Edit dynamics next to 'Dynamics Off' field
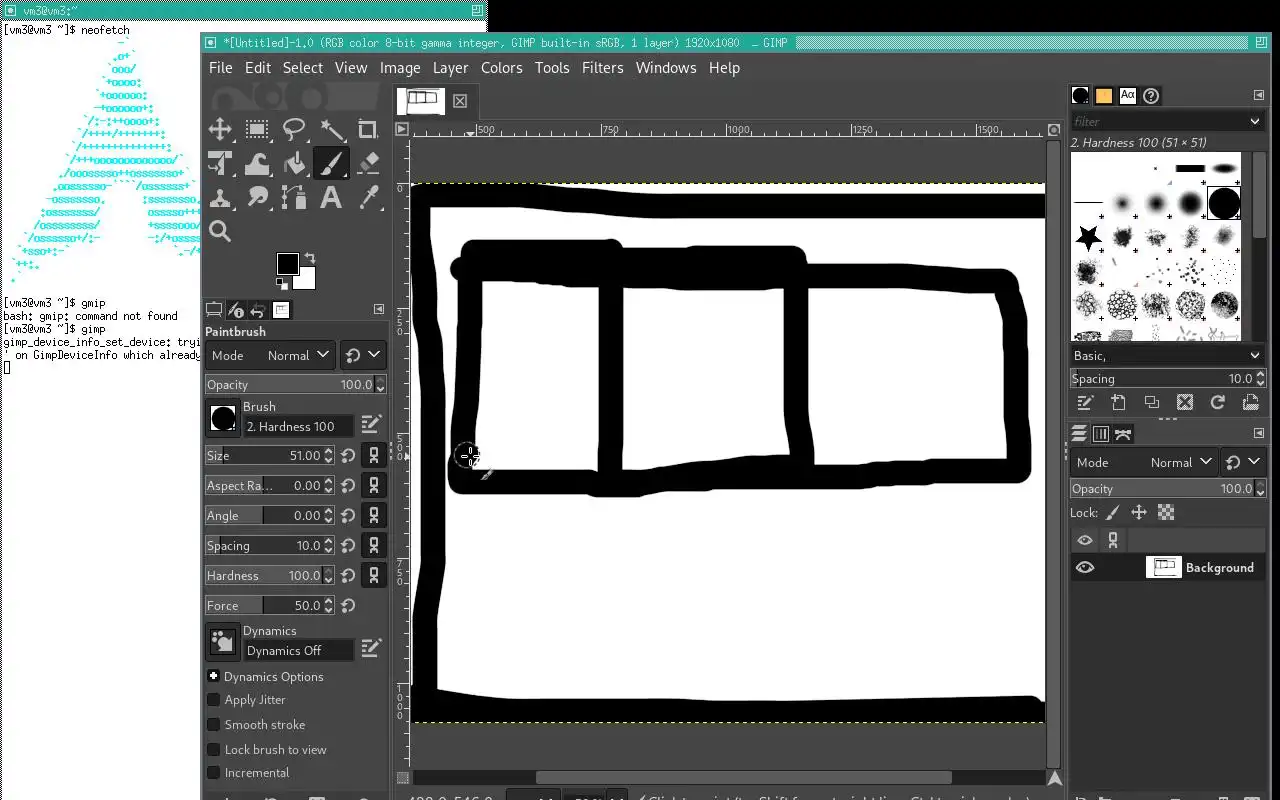This screenshot has width=1280, height=800. click(371, 648)
